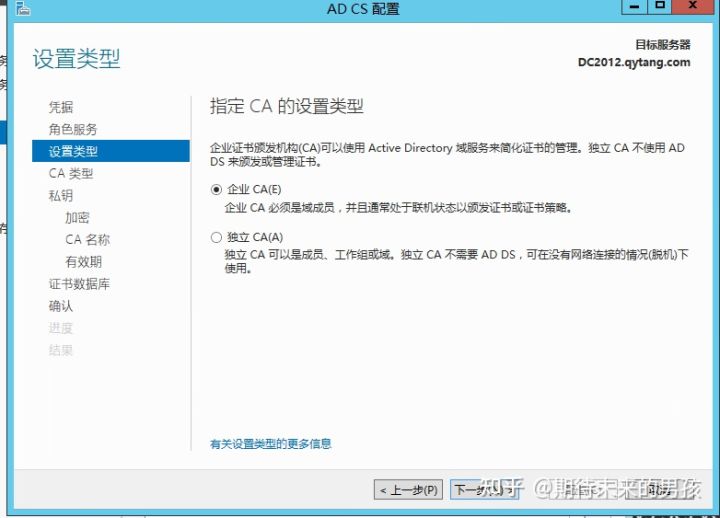
Task: Go to the 确认 step
Action: [x=61, y=306]
